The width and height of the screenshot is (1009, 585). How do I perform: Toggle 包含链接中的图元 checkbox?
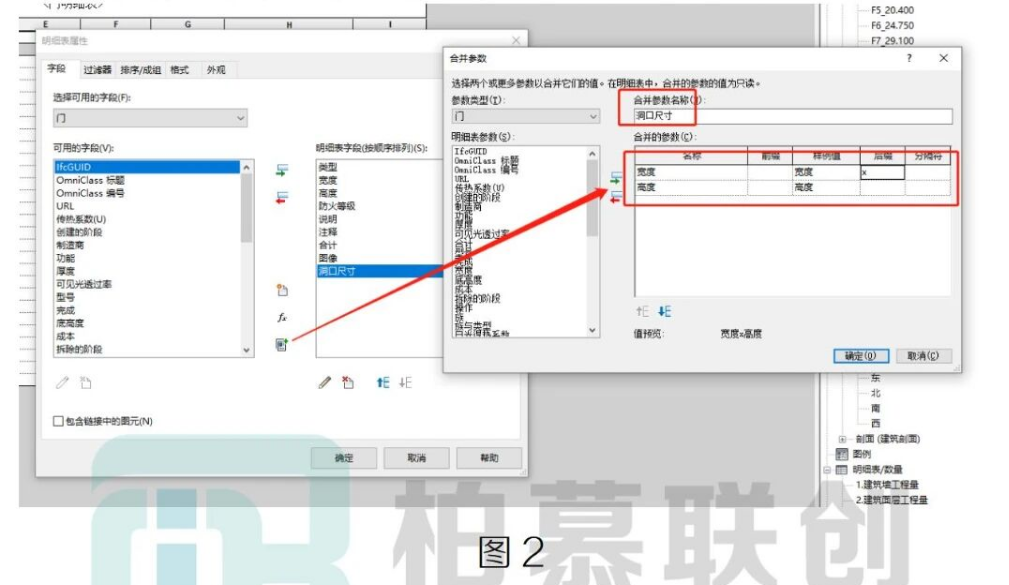click(x=58, y=421)
